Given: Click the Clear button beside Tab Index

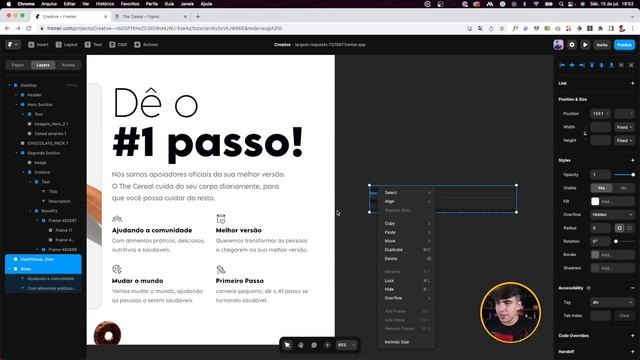Looking at the screenshot, I should [624, 316].
